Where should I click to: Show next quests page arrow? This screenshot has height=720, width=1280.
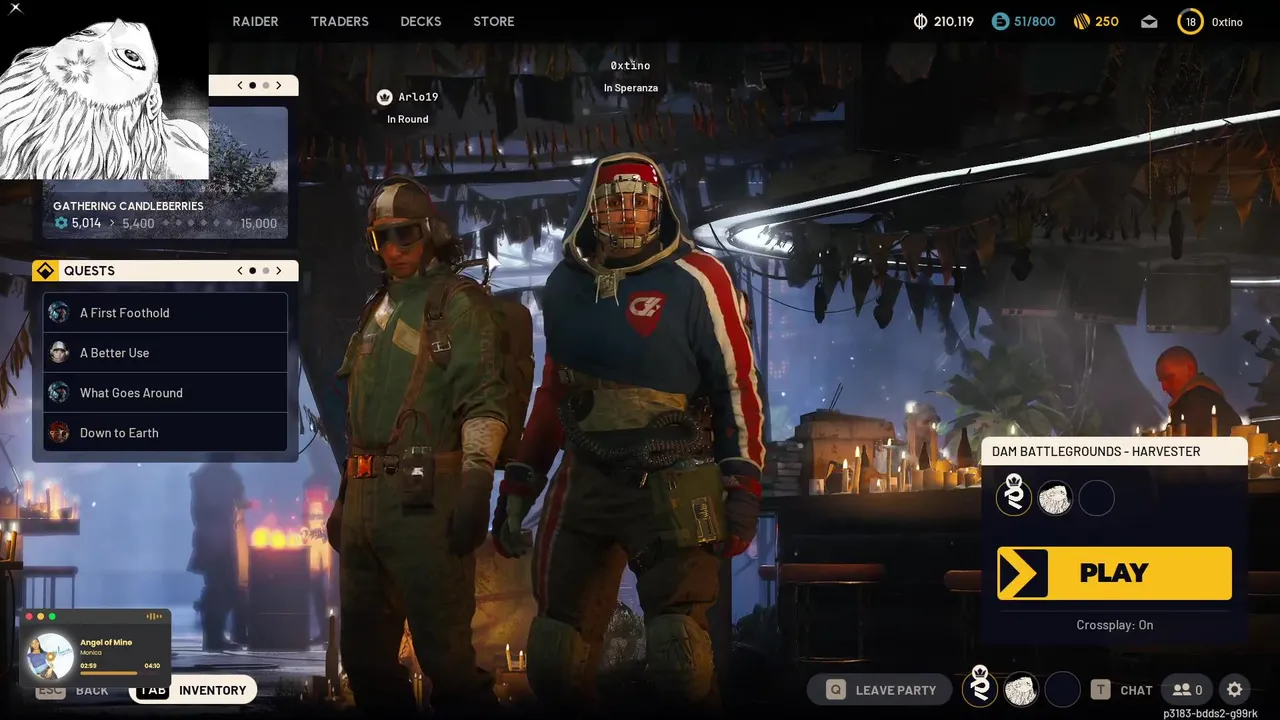click(x=279, y=271)
